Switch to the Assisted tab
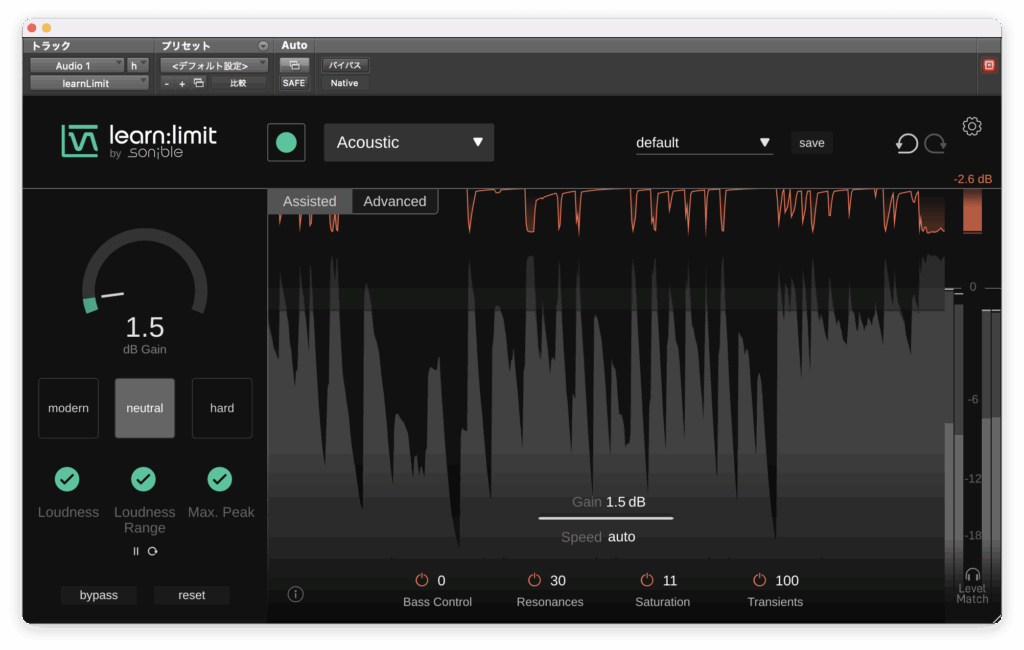 310,201
